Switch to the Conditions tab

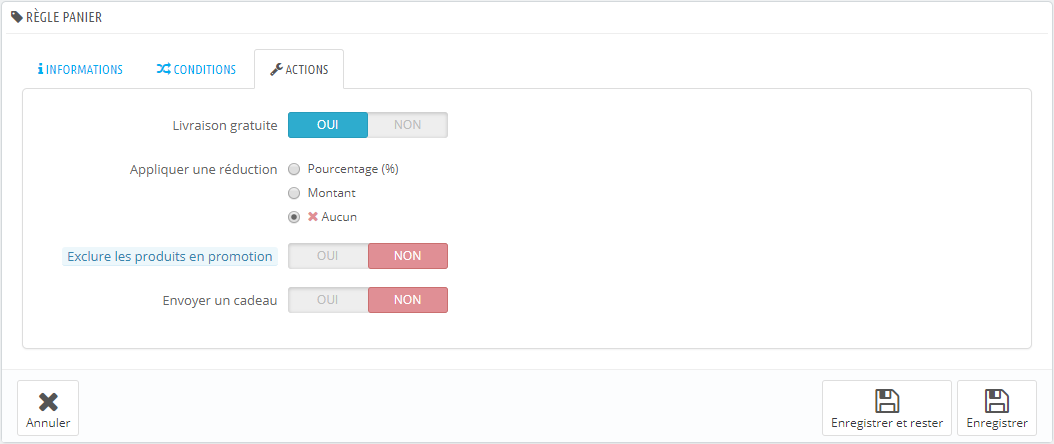click(196, 69)
